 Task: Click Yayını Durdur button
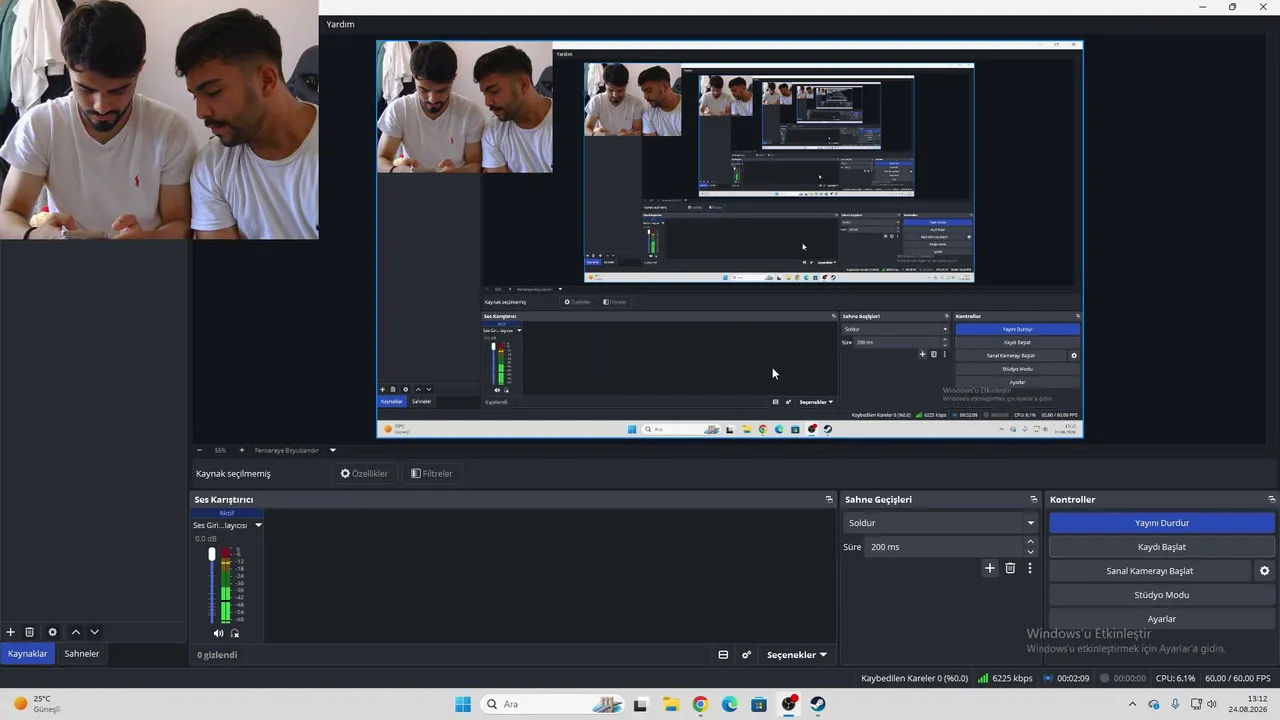click(x=1162, y=523)
